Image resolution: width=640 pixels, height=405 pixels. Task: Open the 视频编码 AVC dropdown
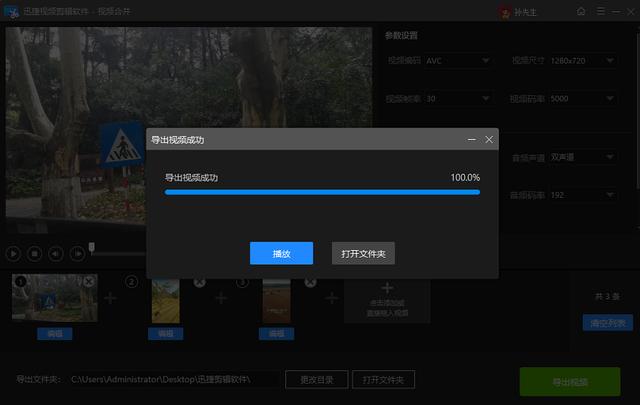458,60
